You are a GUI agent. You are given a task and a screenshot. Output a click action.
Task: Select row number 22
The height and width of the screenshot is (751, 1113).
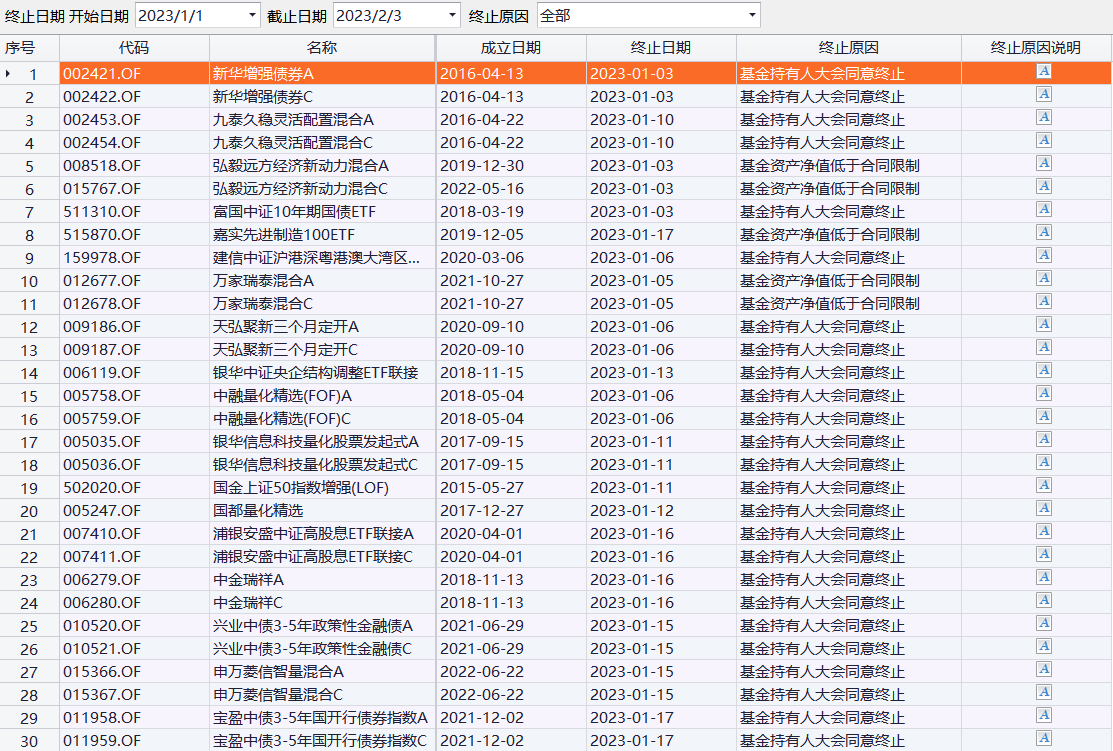29,557
